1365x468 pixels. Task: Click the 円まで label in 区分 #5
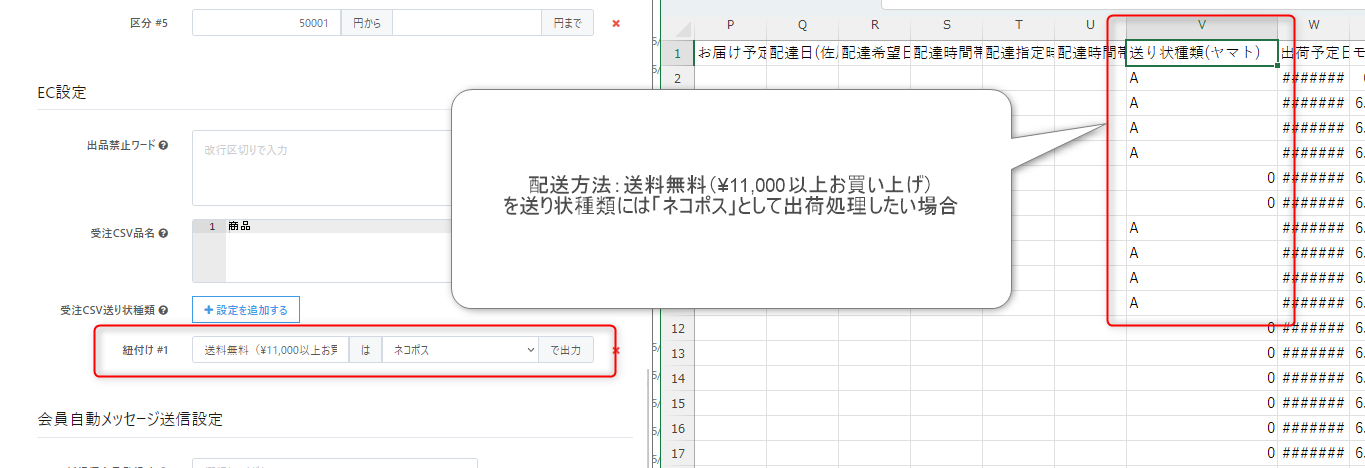click(568, 23)
